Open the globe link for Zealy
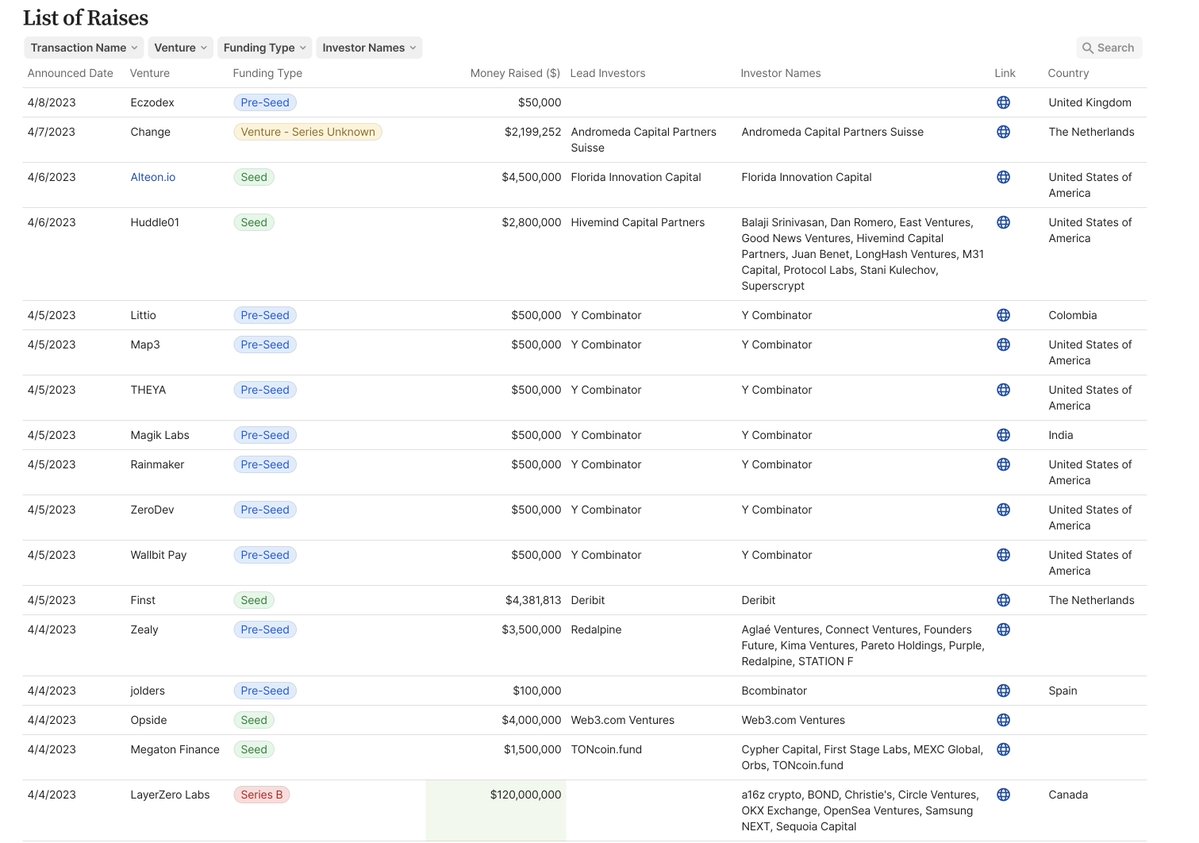Image resolution: width=1199 pixels, height=843 pixels. (1003, 630)
